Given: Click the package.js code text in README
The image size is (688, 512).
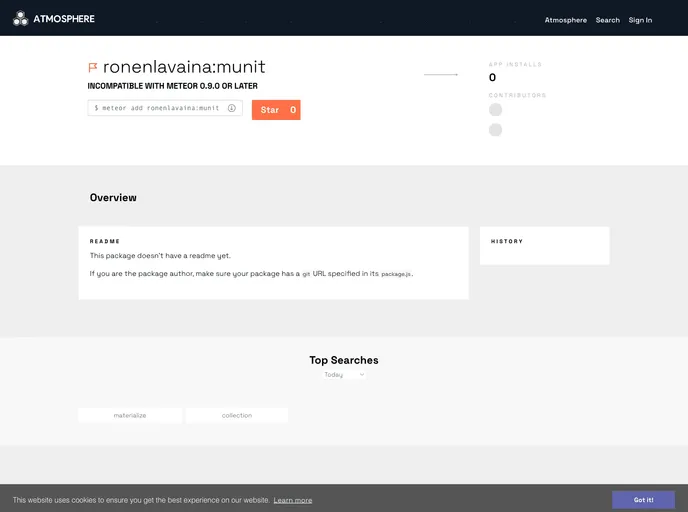Looking at the screenshot, I should click(x=396, y=274).
